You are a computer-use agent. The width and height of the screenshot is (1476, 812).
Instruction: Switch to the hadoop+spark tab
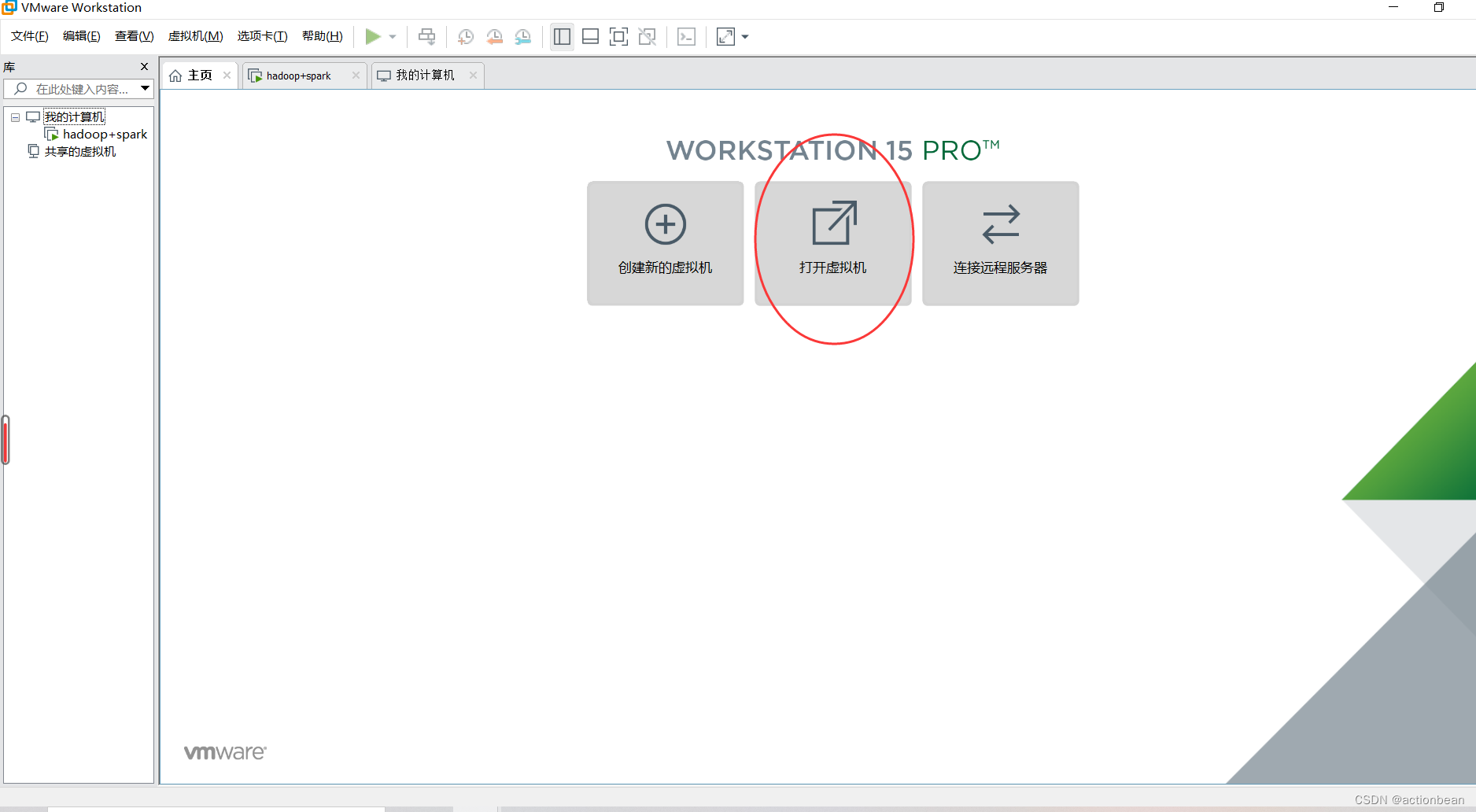[x=299, y=75]
